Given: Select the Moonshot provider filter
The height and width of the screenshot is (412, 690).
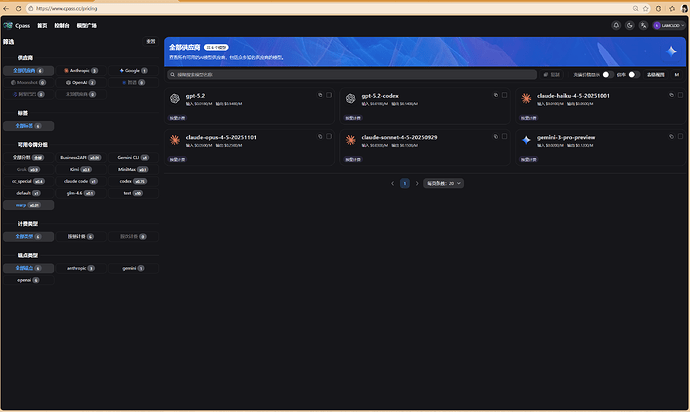Looking at the screenshot, I should point(29,82).
